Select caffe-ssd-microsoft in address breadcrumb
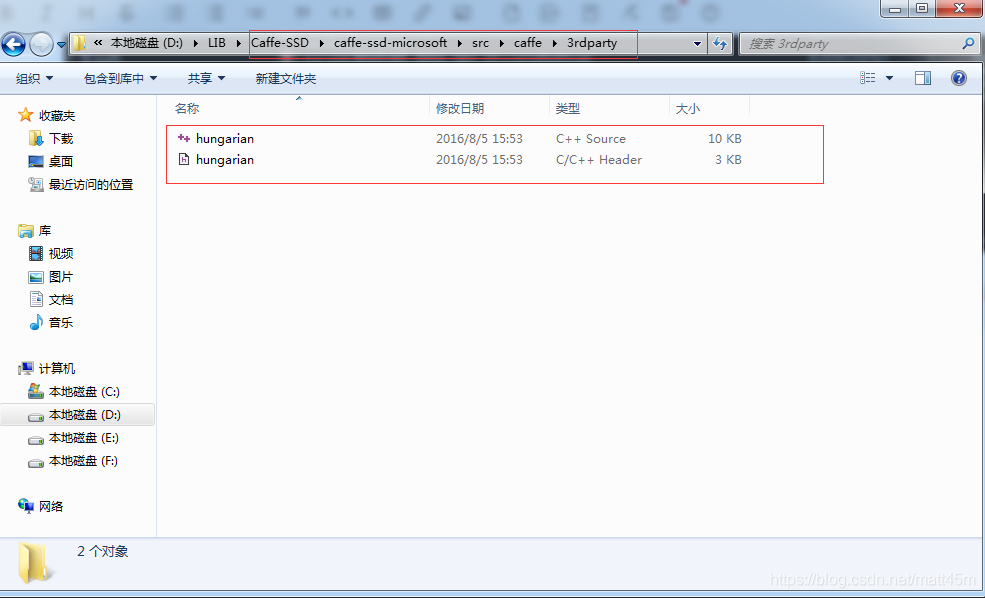985x598 pixels. point(390,43)
